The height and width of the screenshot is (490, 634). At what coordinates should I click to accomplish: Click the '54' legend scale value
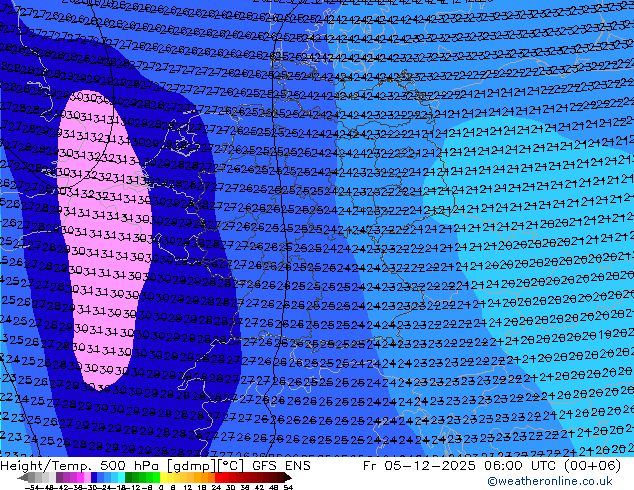click(288, 487)
